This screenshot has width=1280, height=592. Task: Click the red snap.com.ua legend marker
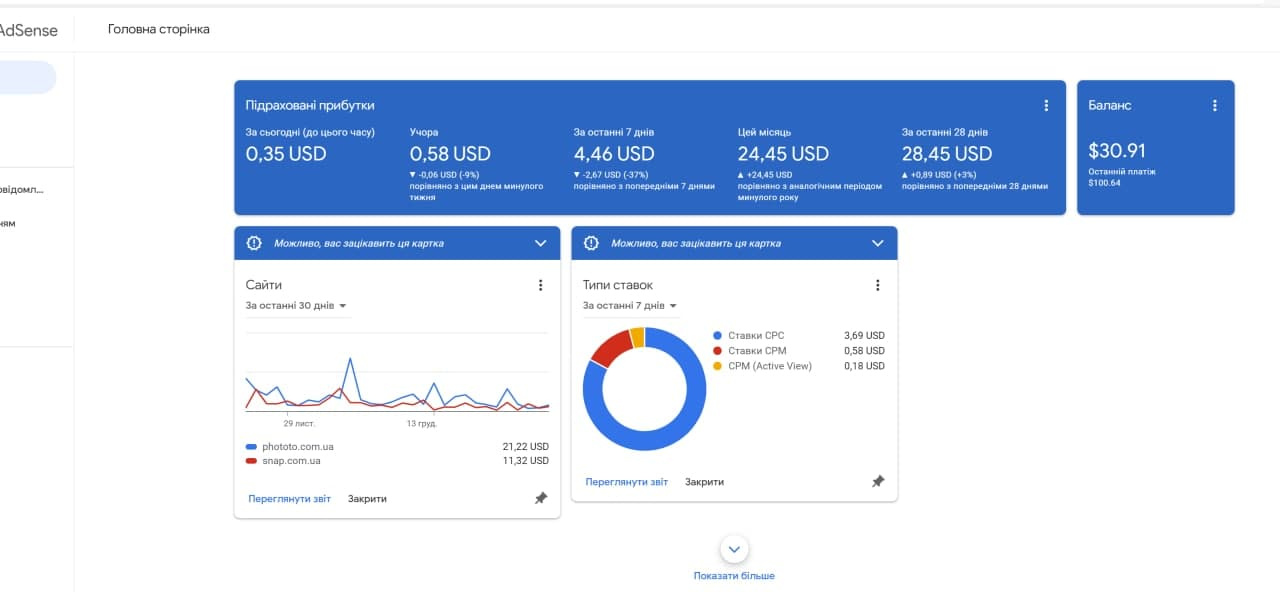(251, 461)
